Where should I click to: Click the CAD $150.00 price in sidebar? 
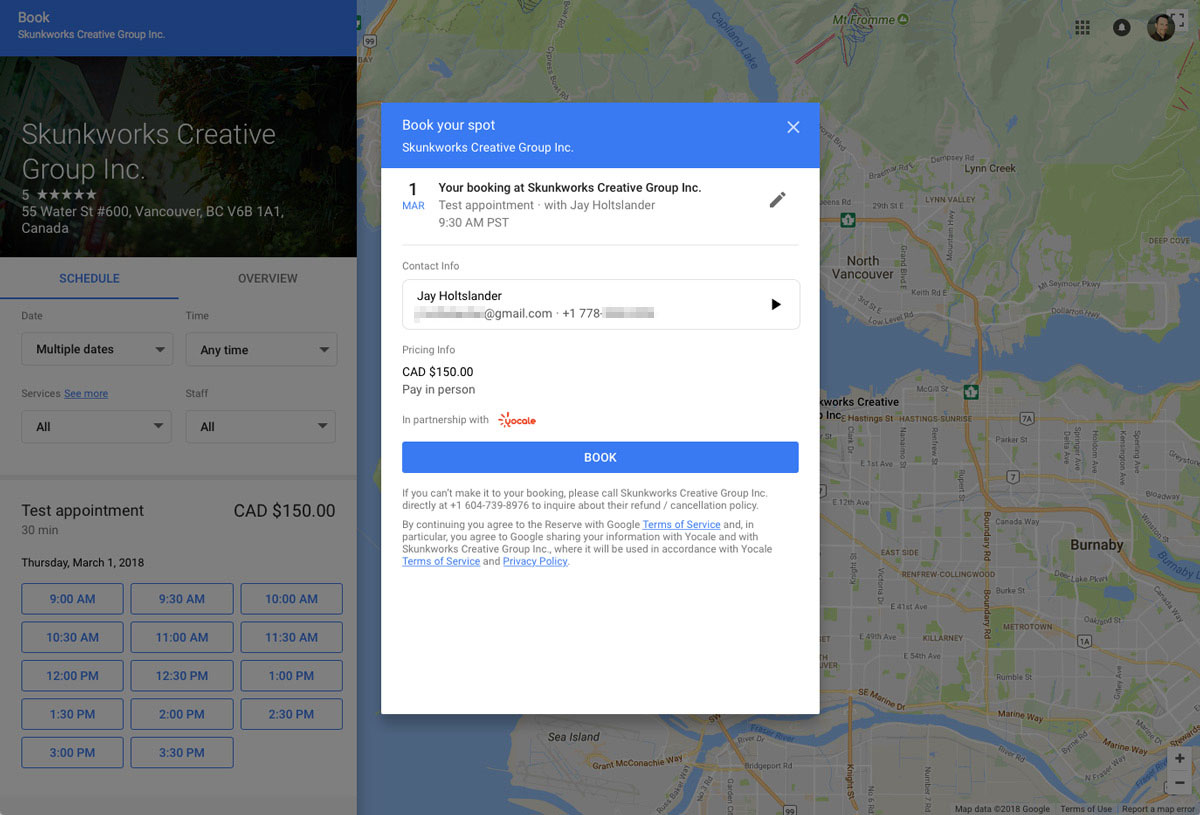pyautogui.click(x=284, y=511)
